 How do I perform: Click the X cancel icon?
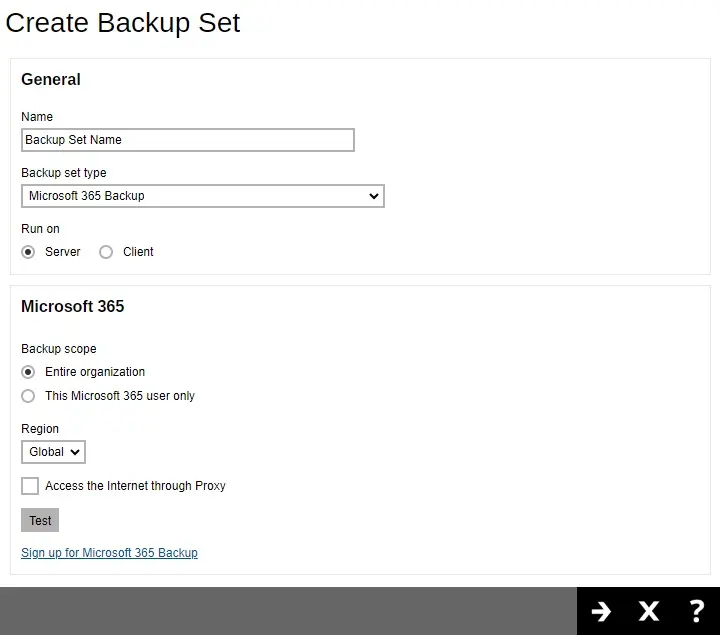click(649, 611)
